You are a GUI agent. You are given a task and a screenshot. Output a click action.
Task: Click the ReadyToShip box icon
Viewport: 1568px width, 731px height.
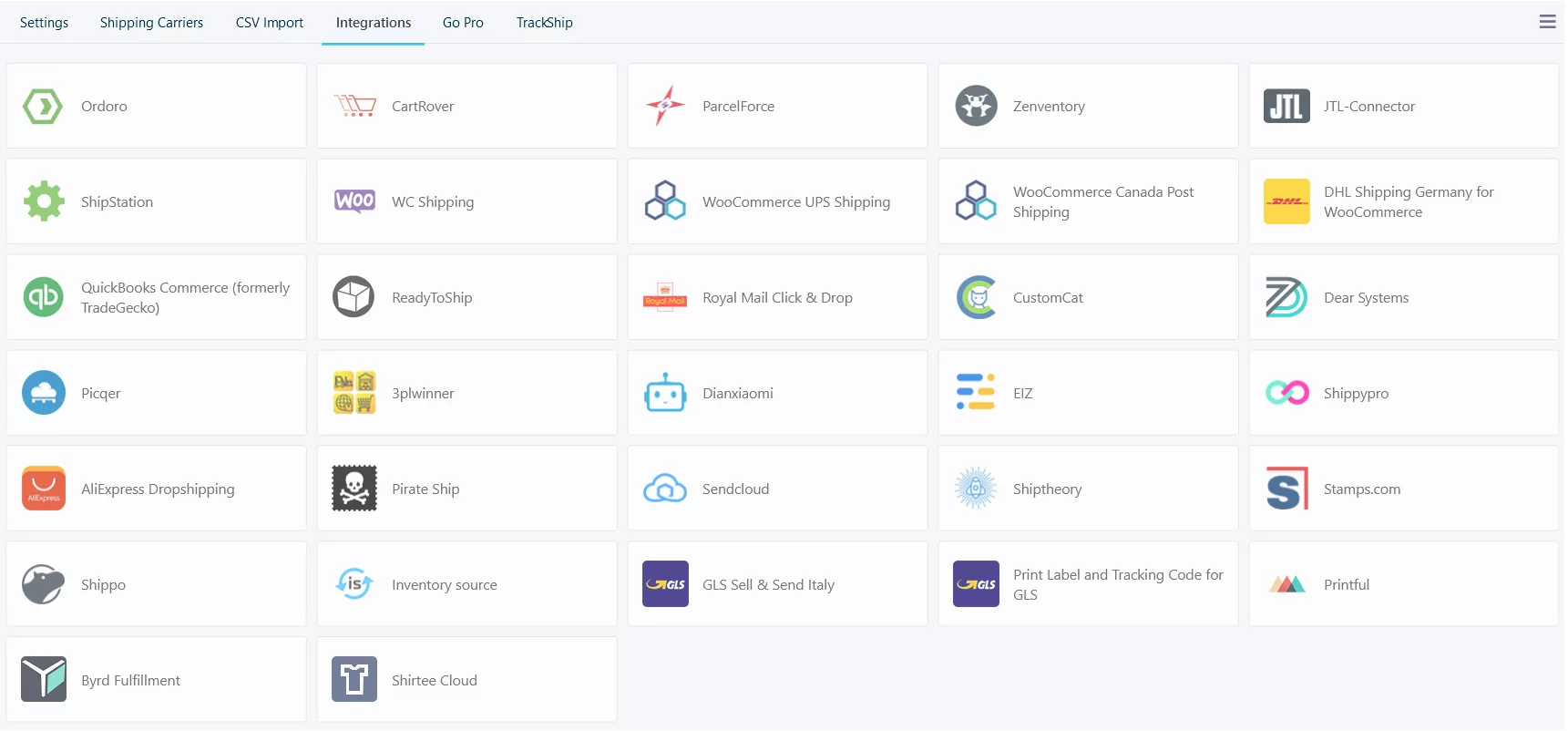[354, 297]
